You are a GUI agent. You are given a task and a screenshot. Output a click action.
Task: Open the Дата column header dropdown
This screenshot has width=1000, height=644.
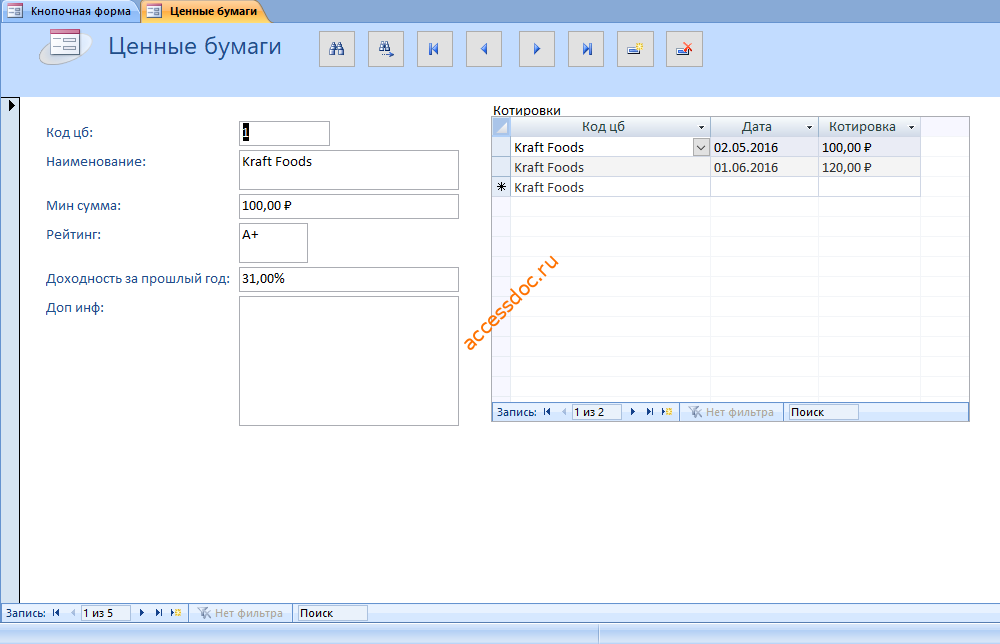click(x=809, y=128)
